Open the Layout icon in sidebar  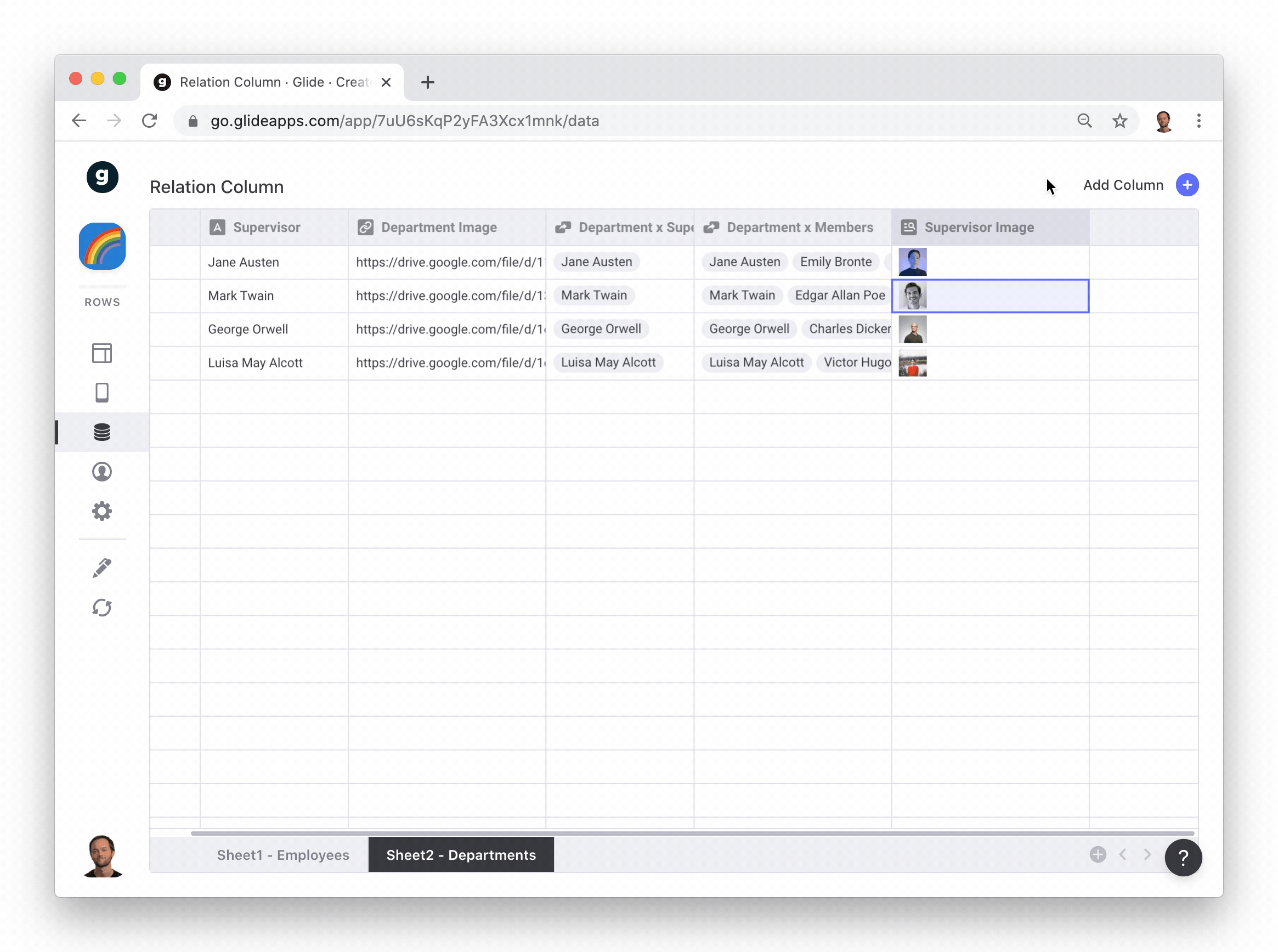click(x=102, y=353)
